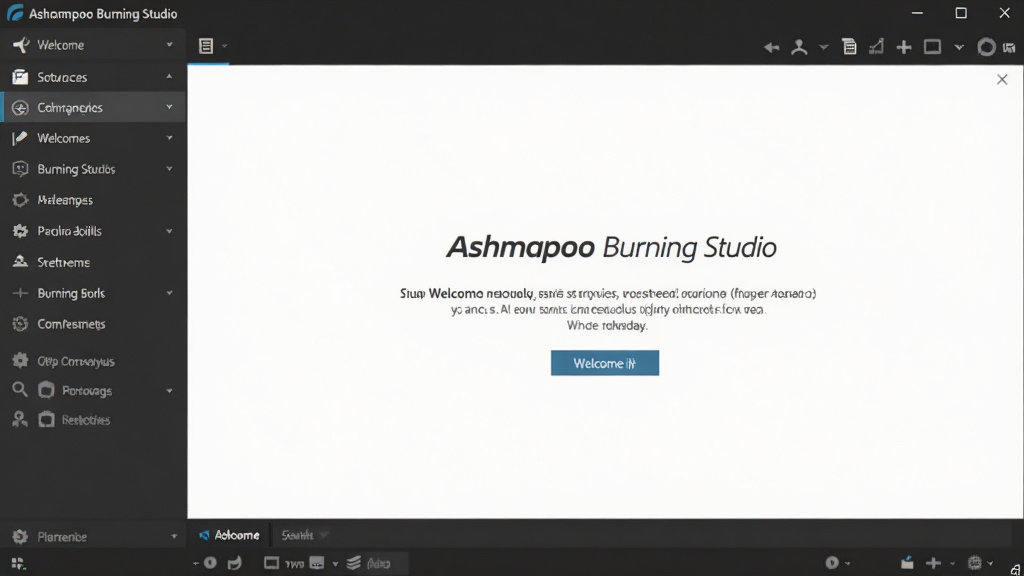Image resolution: width=1024 pixels, height=576 pixels.
Task: Expand the Welcome sidebar chevron
Action: [x=169, y=45]
